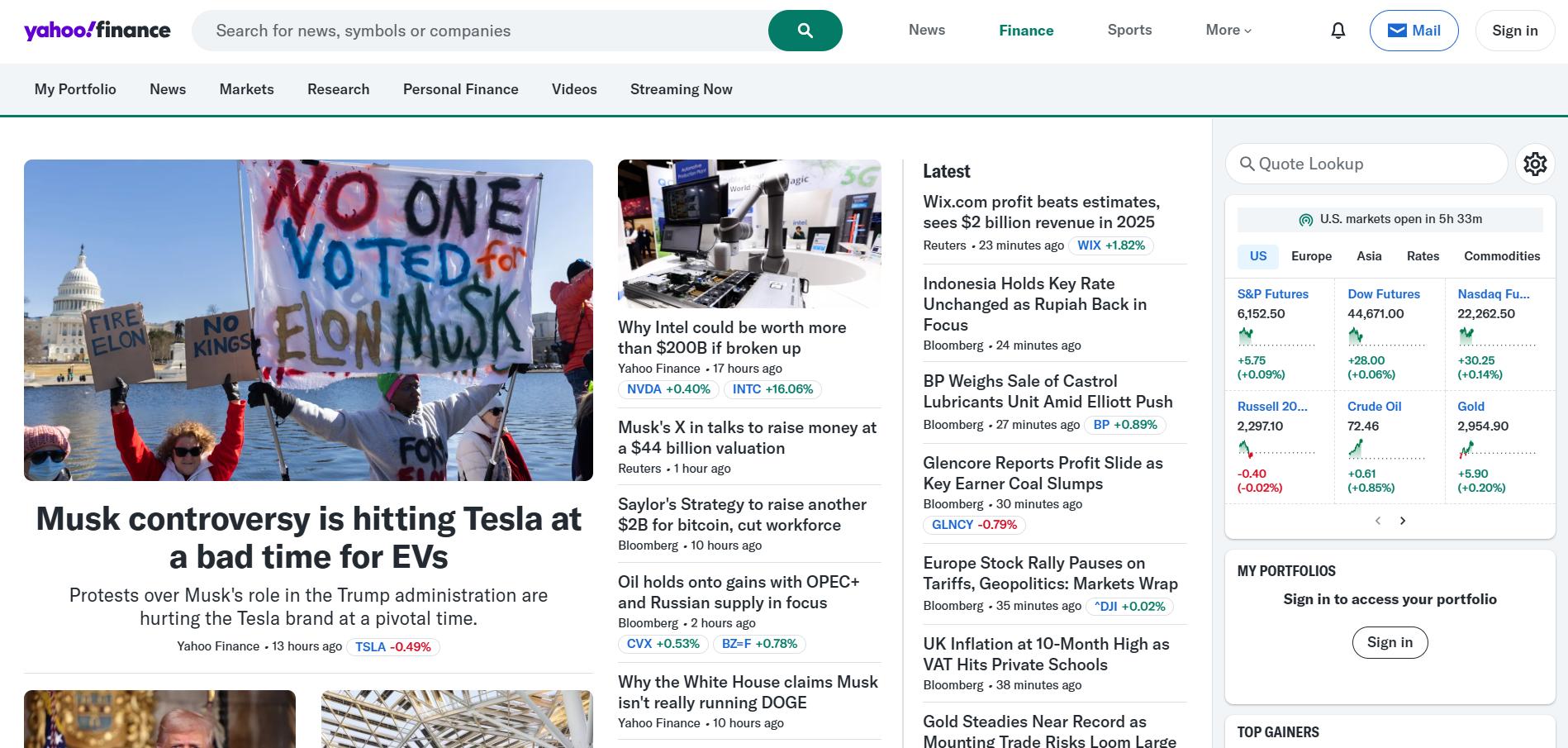
Task: Click the green search magnifier button
Action: [805, 31]
